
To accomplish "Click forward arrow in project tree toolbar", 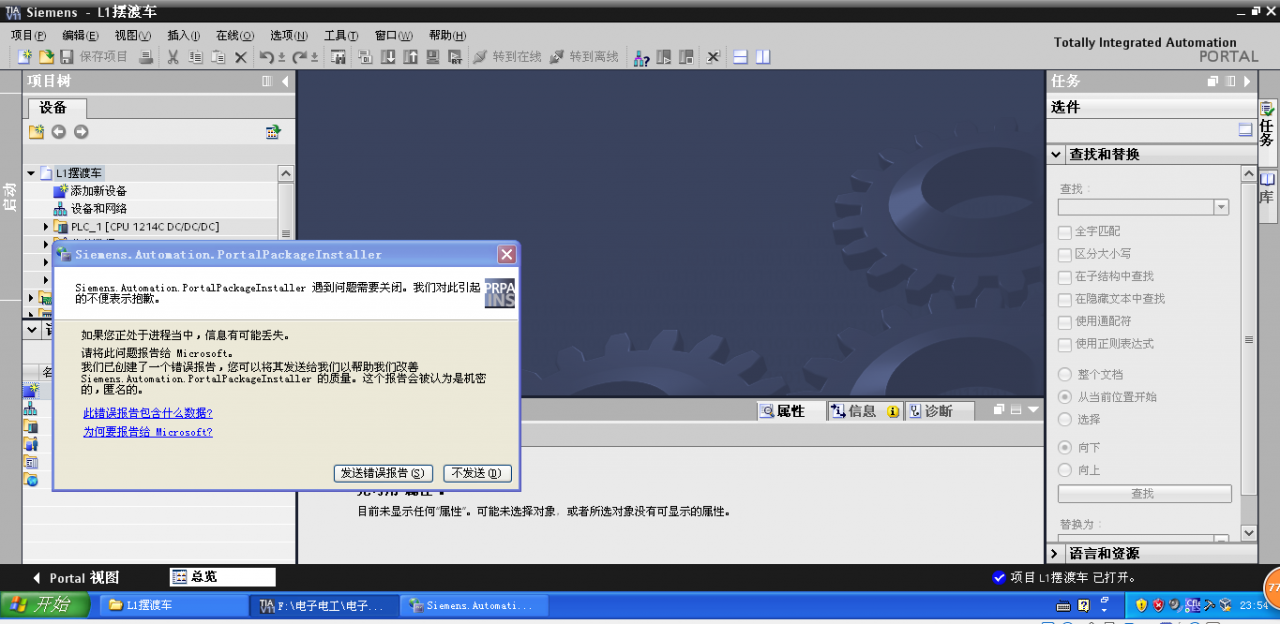I will tap(81, 132).
